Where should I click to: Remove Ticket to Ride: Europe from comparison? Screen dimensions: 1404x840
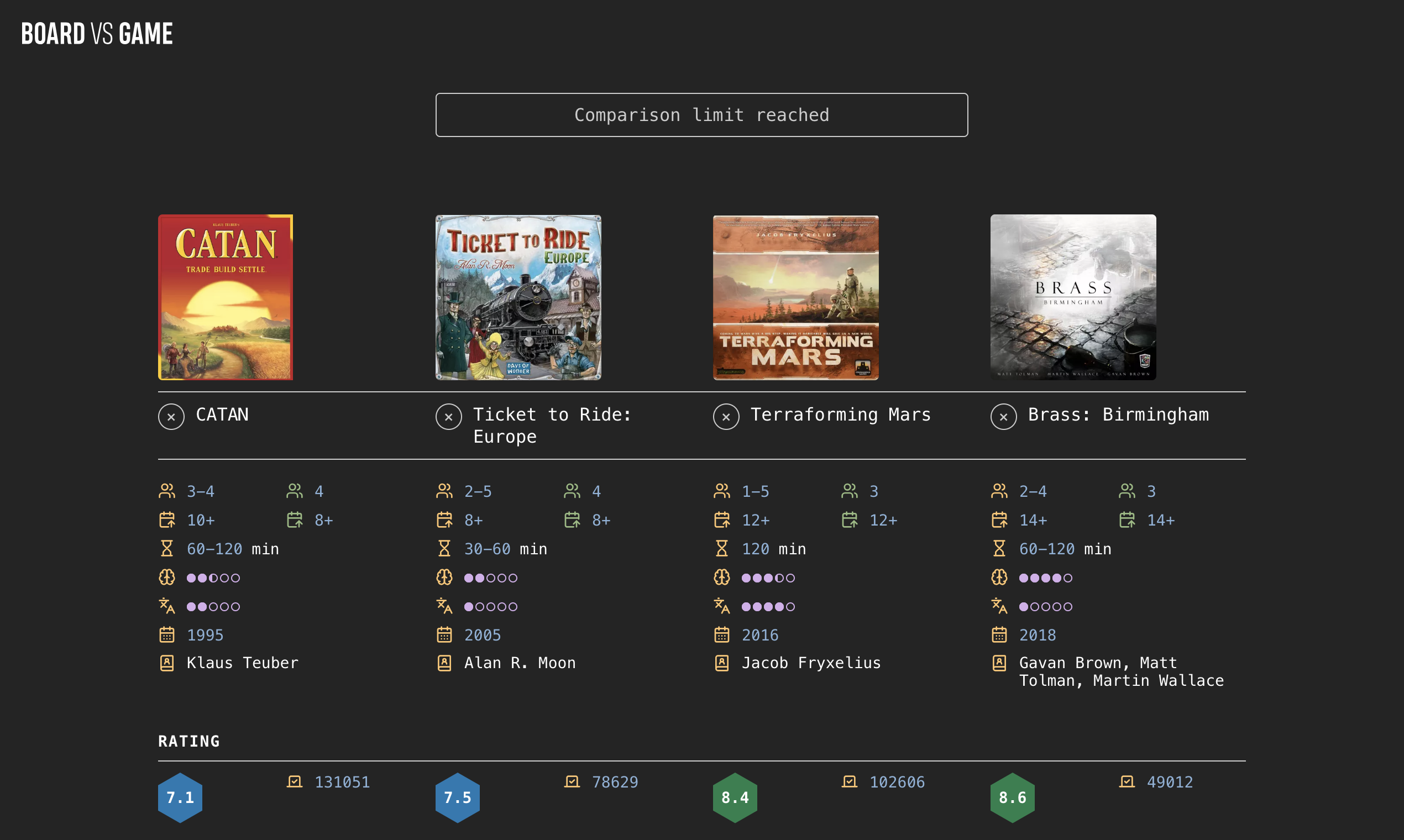[448, 417]
